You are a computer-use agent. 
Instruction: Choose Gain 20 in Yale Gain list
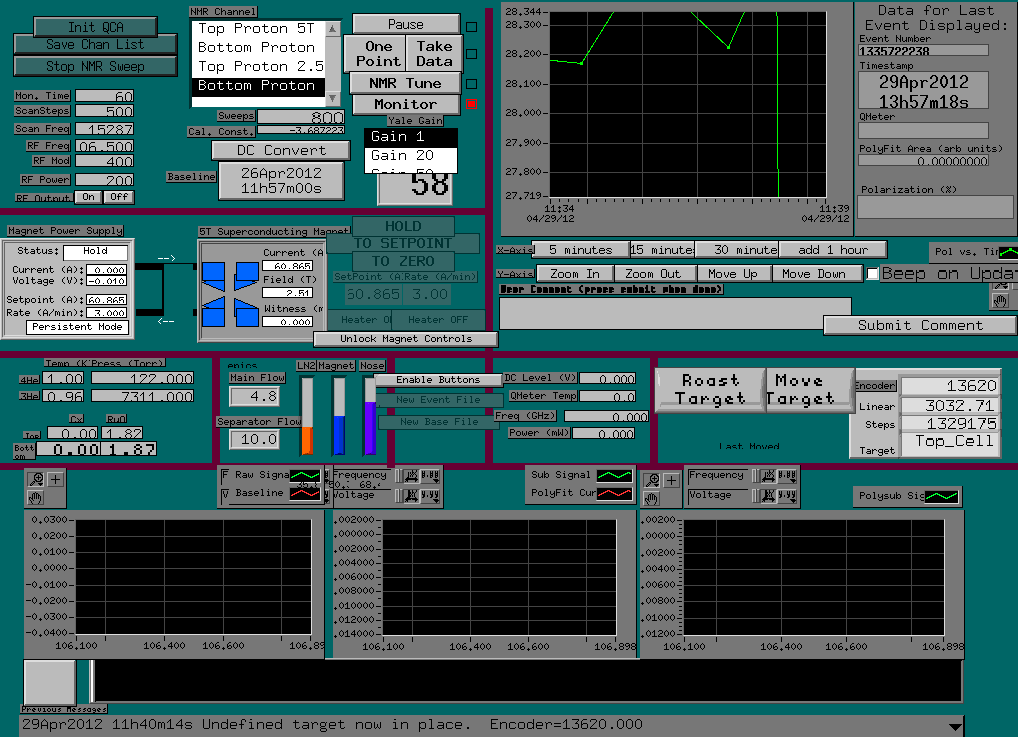(411, 155)
